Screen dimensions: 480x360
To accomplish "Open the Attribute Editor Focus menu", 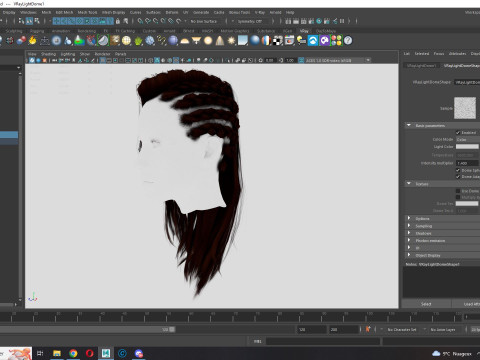I will tap(439, 54).
